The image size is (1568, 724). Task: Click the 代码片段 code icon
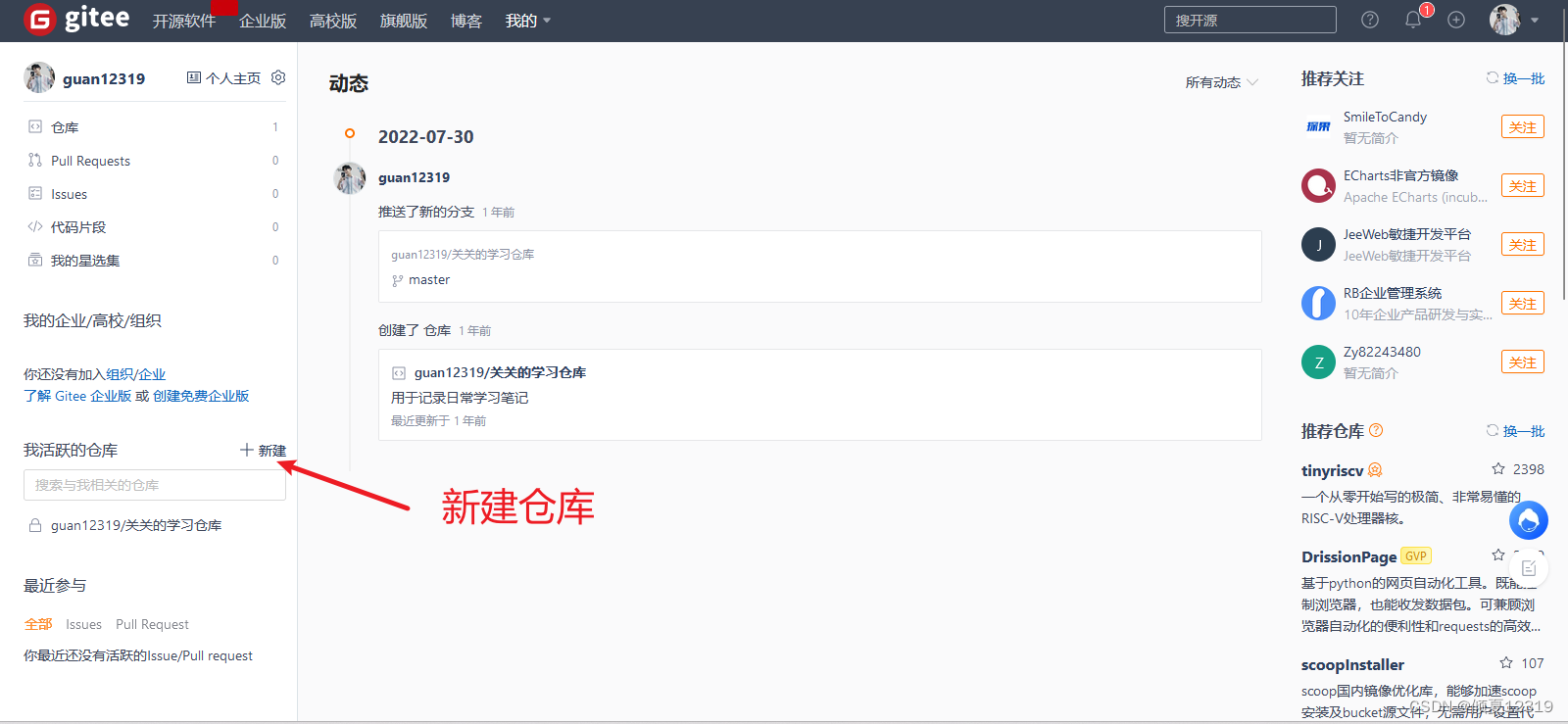[35, 226]
